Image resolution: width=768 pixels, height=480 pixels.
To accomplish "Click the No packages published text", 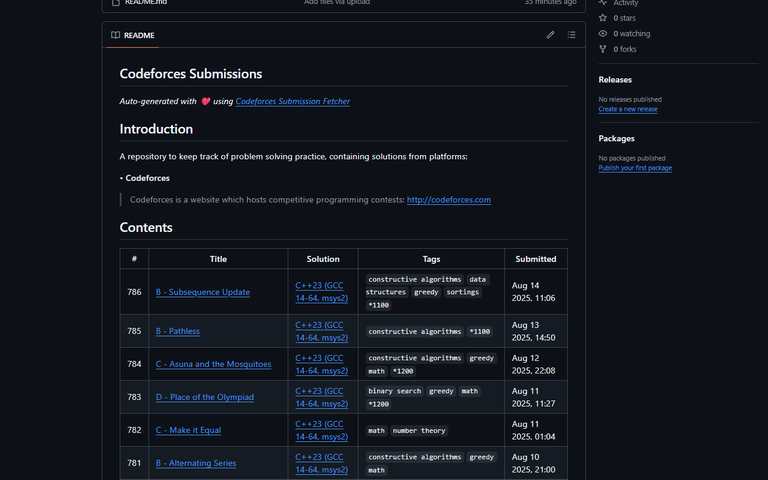I will 632,158.
